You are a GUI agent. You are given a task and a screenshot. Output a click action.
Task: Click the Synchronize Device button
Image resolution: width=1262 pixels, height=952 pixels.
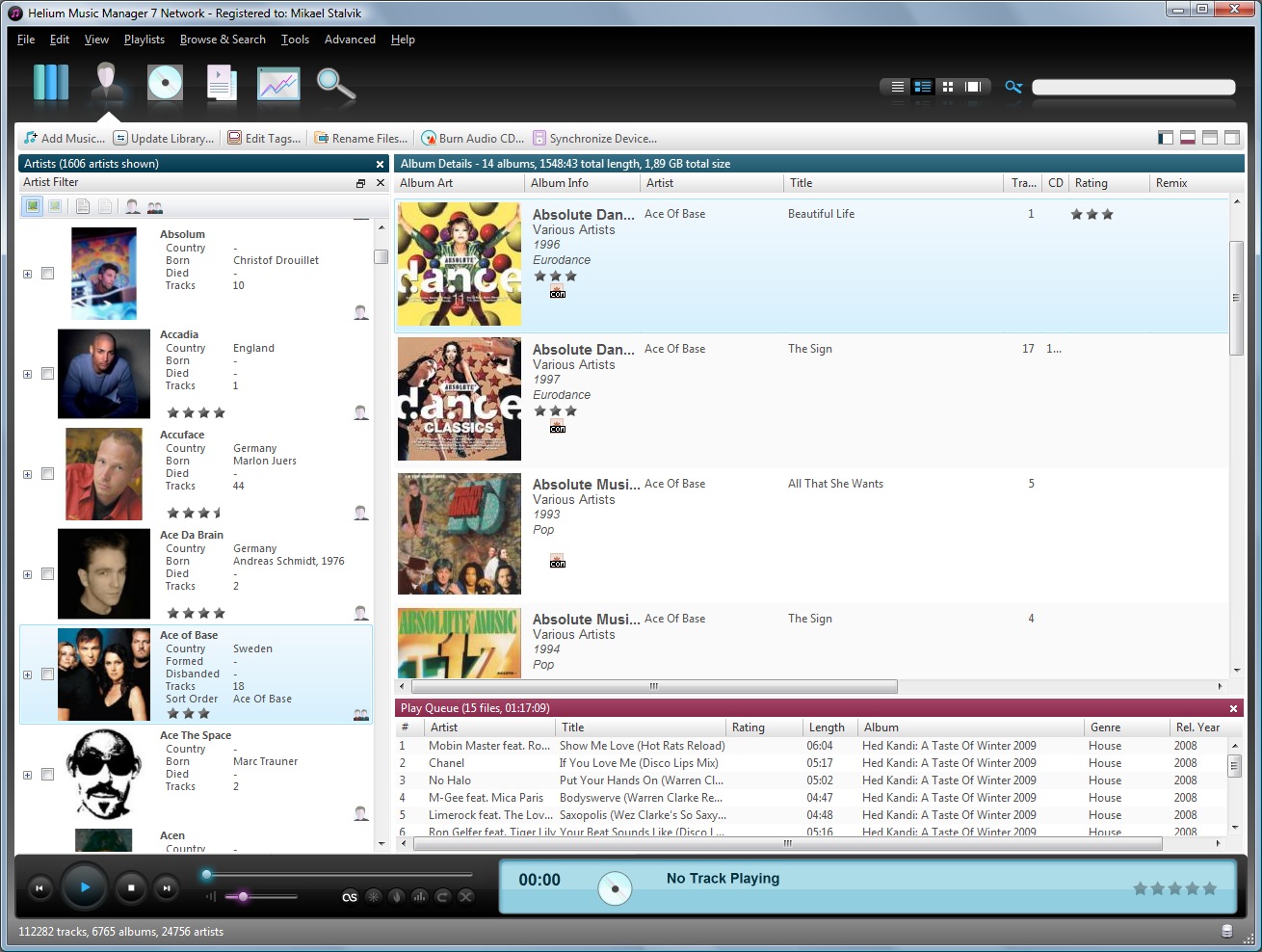[x=595, y=139]
